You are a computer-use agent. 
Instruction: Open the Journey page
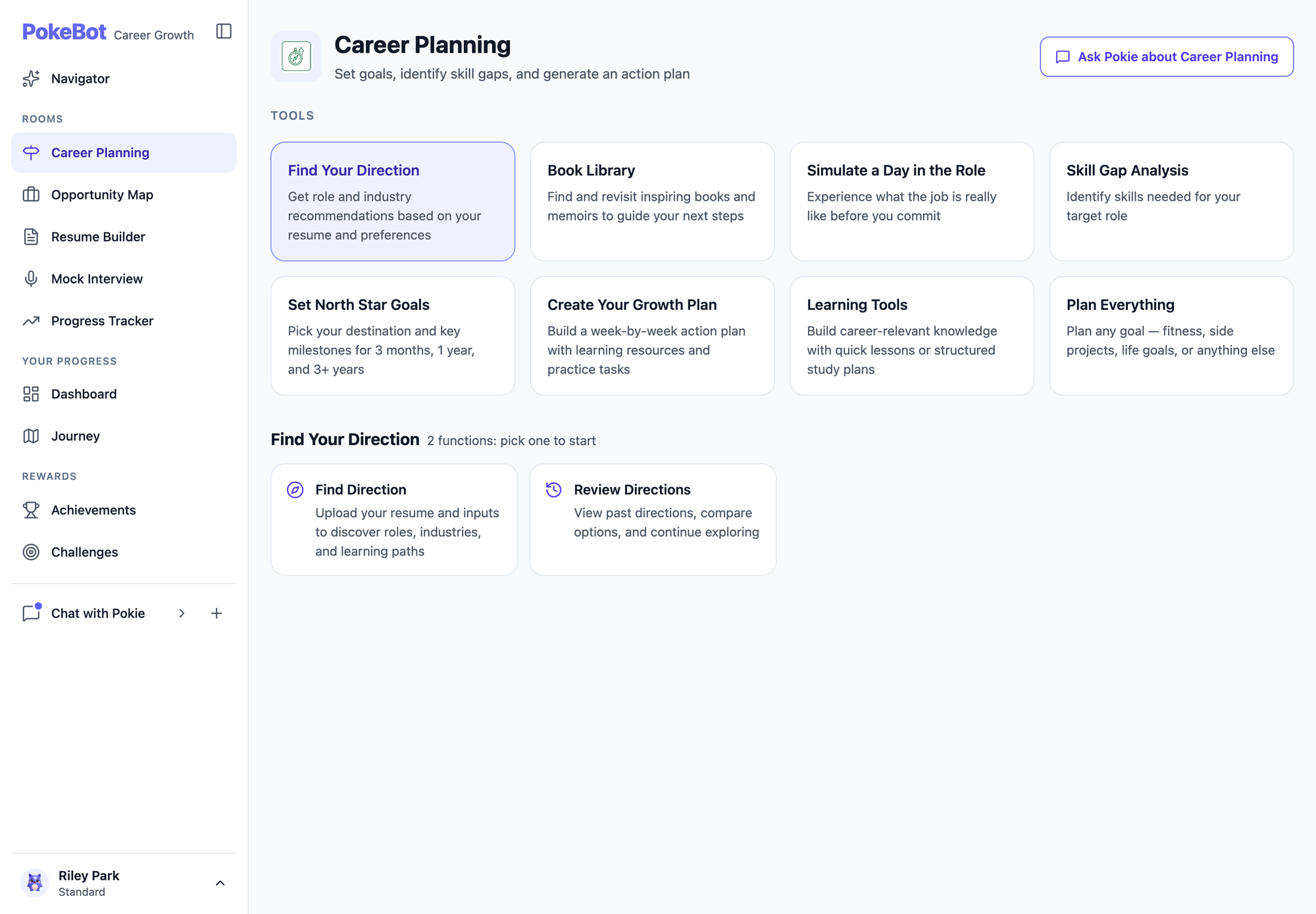tap(124, 436)
